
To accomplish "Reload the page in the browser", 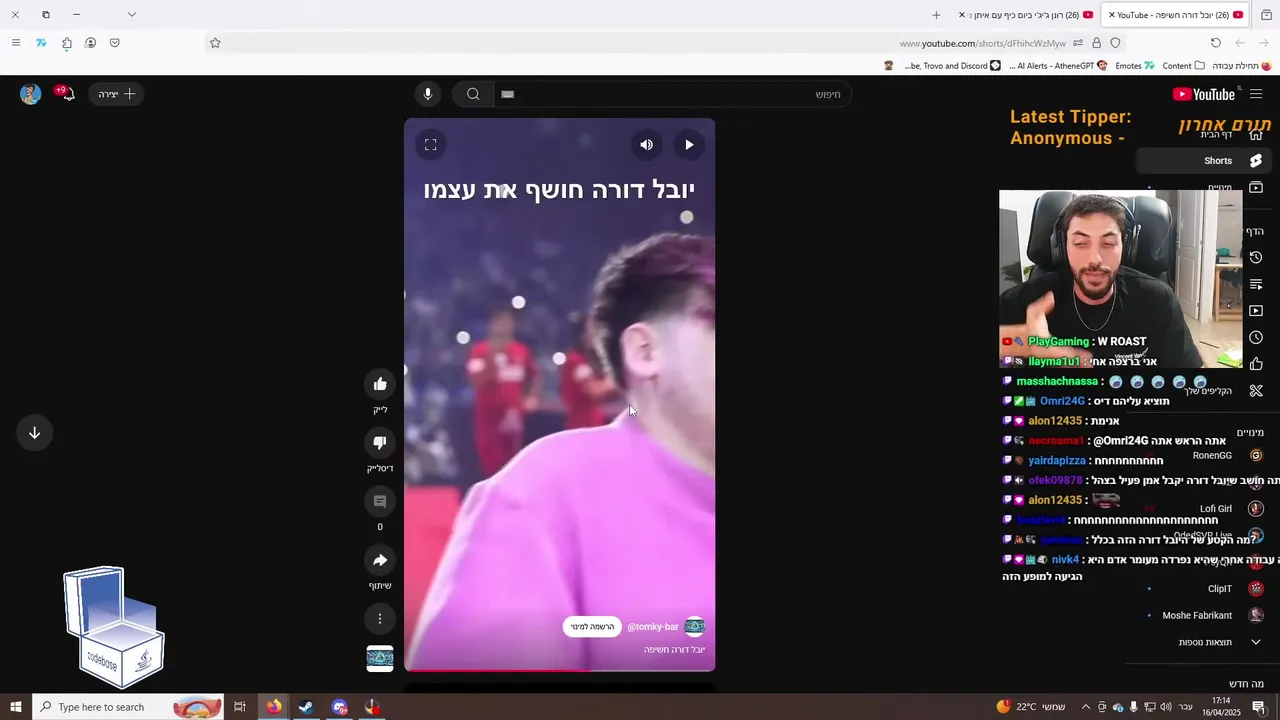I will coord(1216,43).
